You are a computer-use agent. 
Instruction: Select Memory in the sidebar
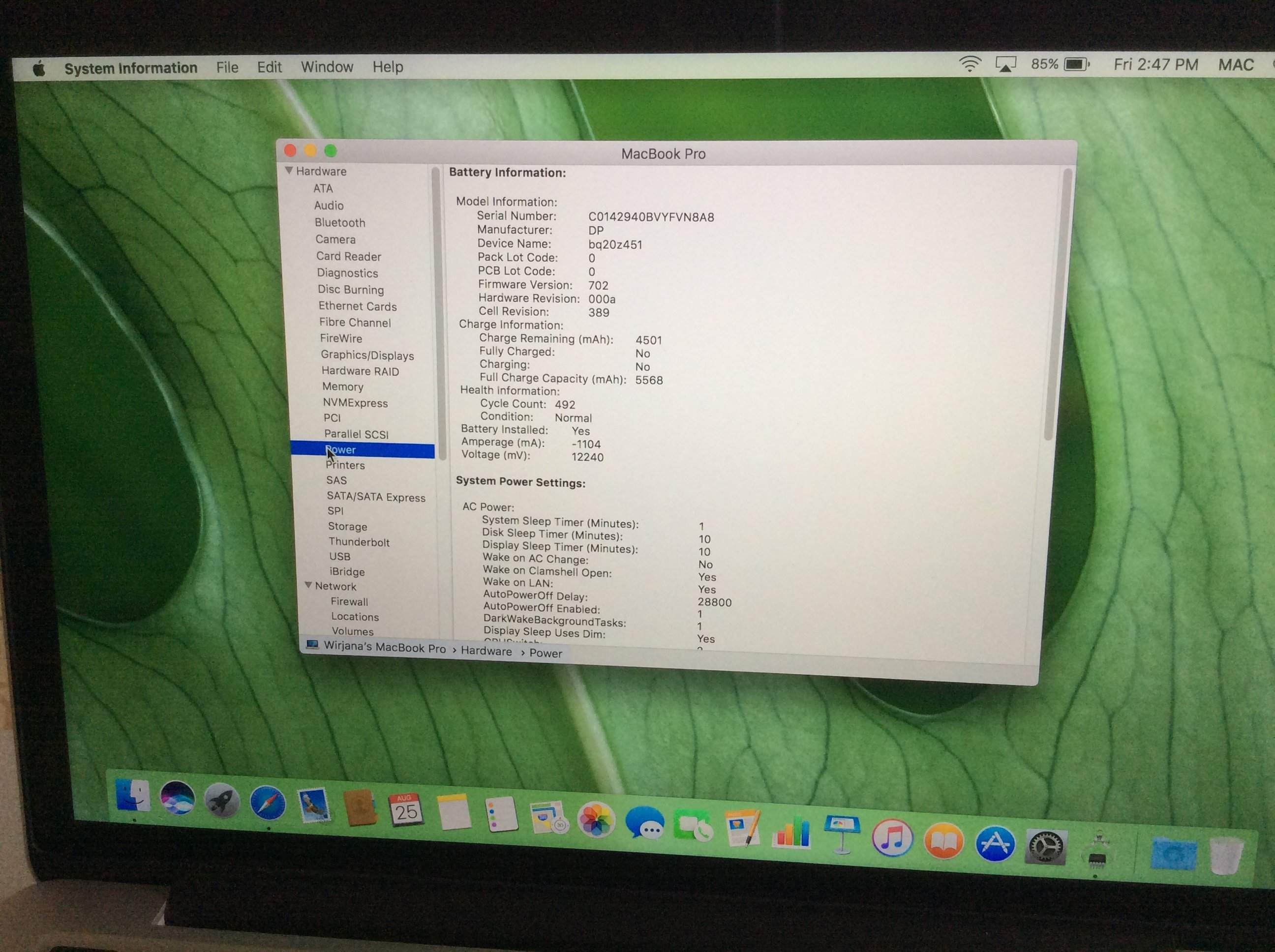tap(343, 387)
